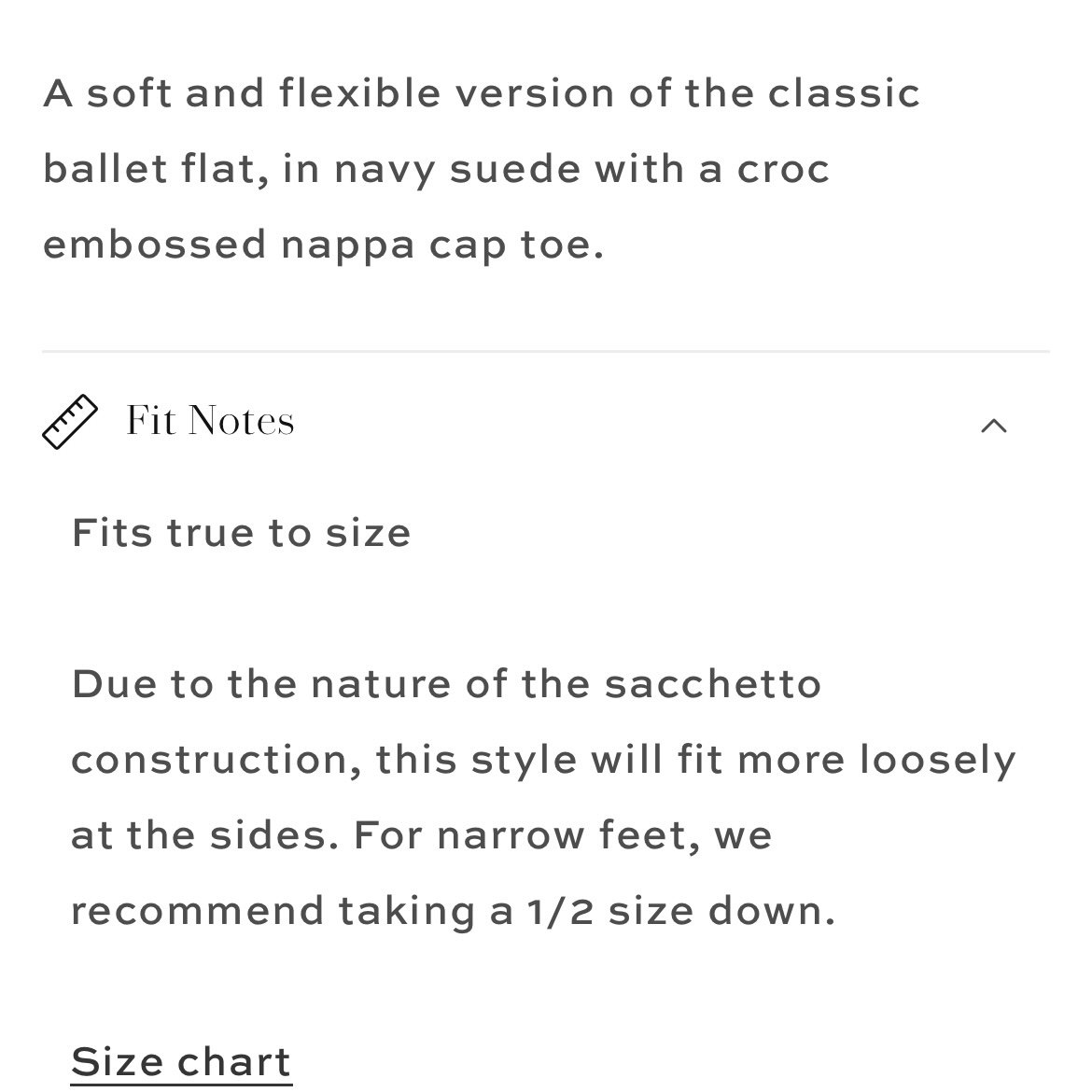
Task: Click the word 'loosely' in fit notes
Action: coord(938,761)
